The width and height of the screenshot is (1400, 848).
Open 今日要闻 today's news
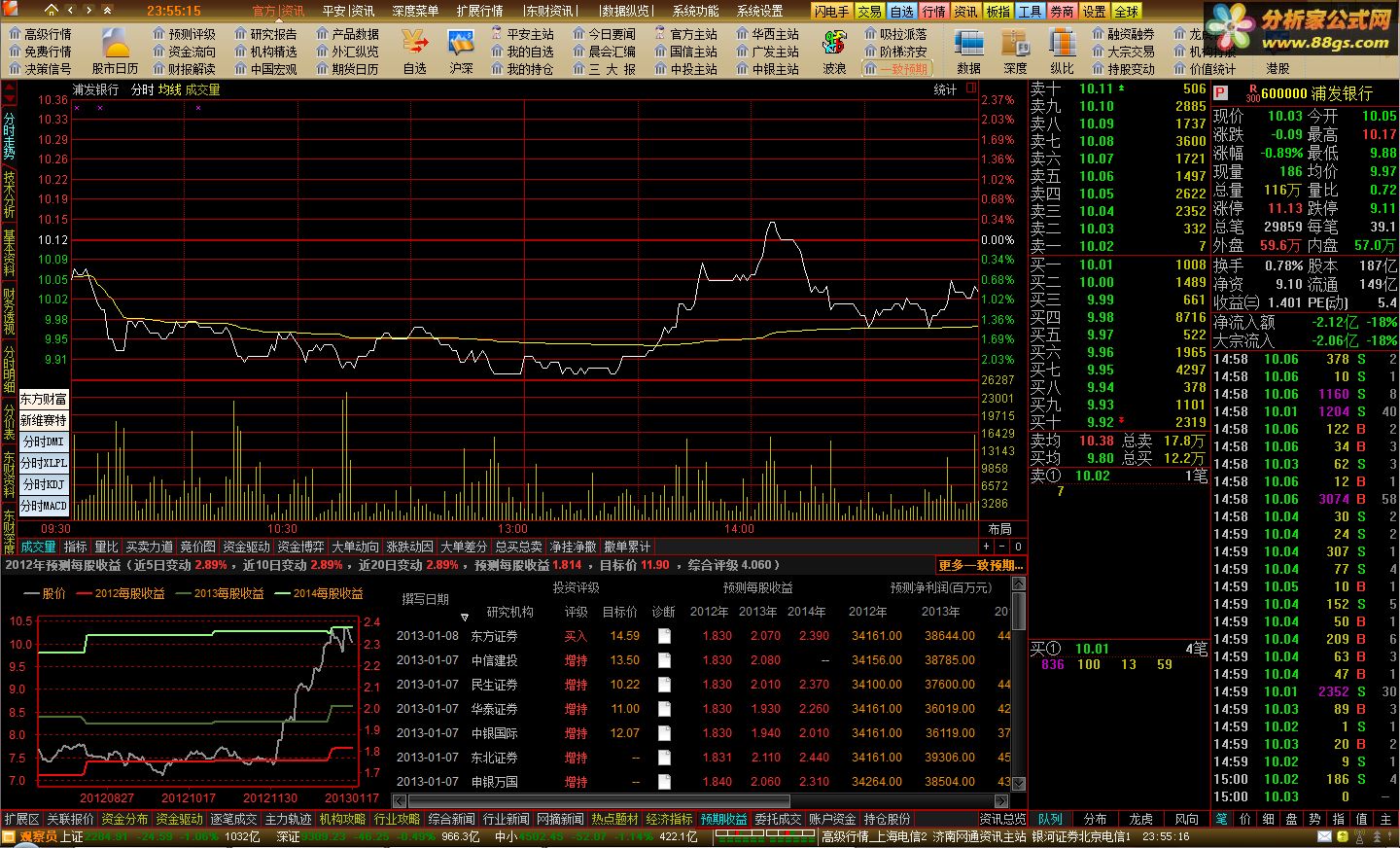(x=604, y=34)
